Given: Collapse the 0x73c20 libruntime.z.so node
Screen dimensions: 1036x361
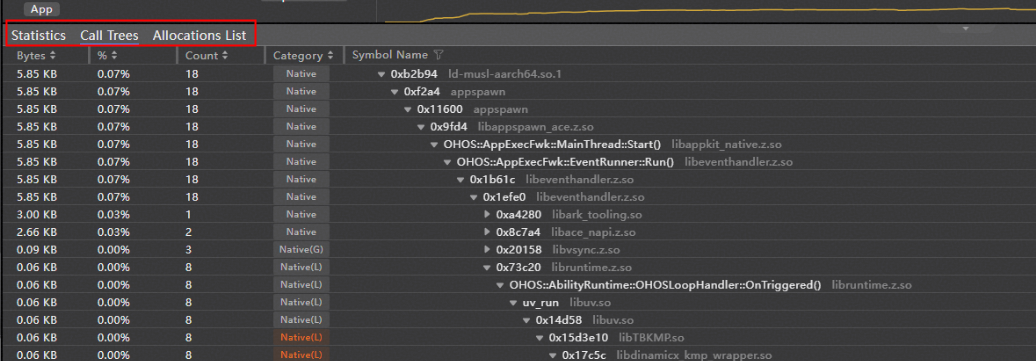Looking at the screenshot, I should click(x=487, y=268).
